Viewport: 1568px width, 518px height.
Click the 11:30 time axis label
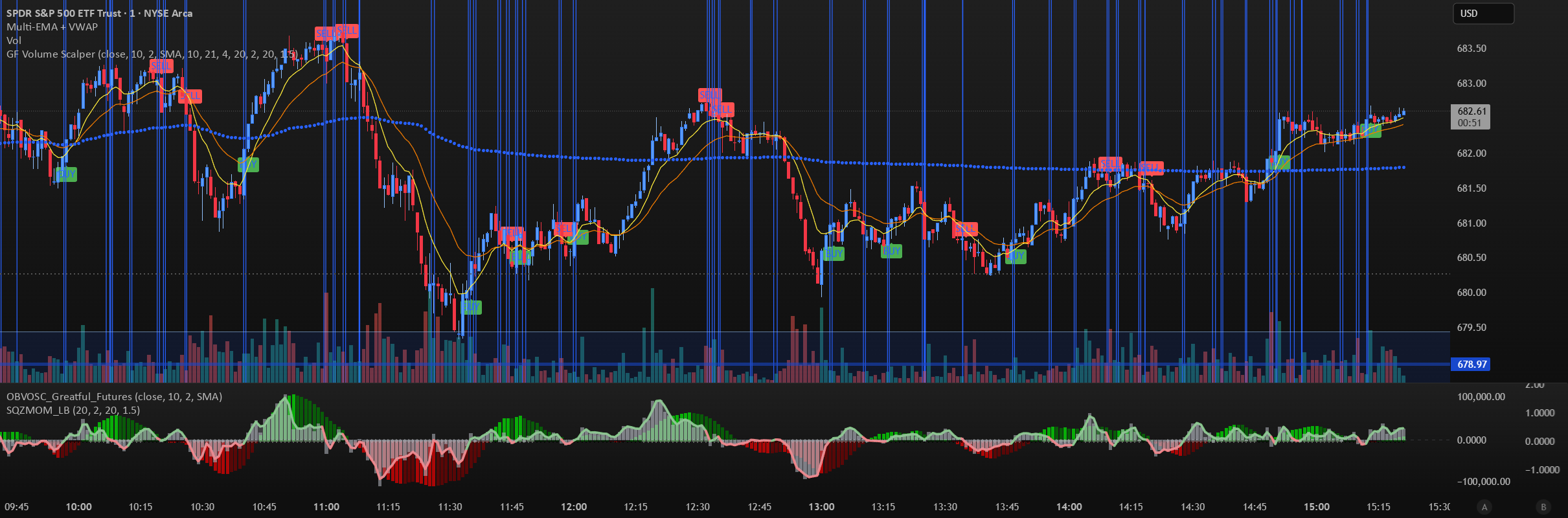click(450, 507)
